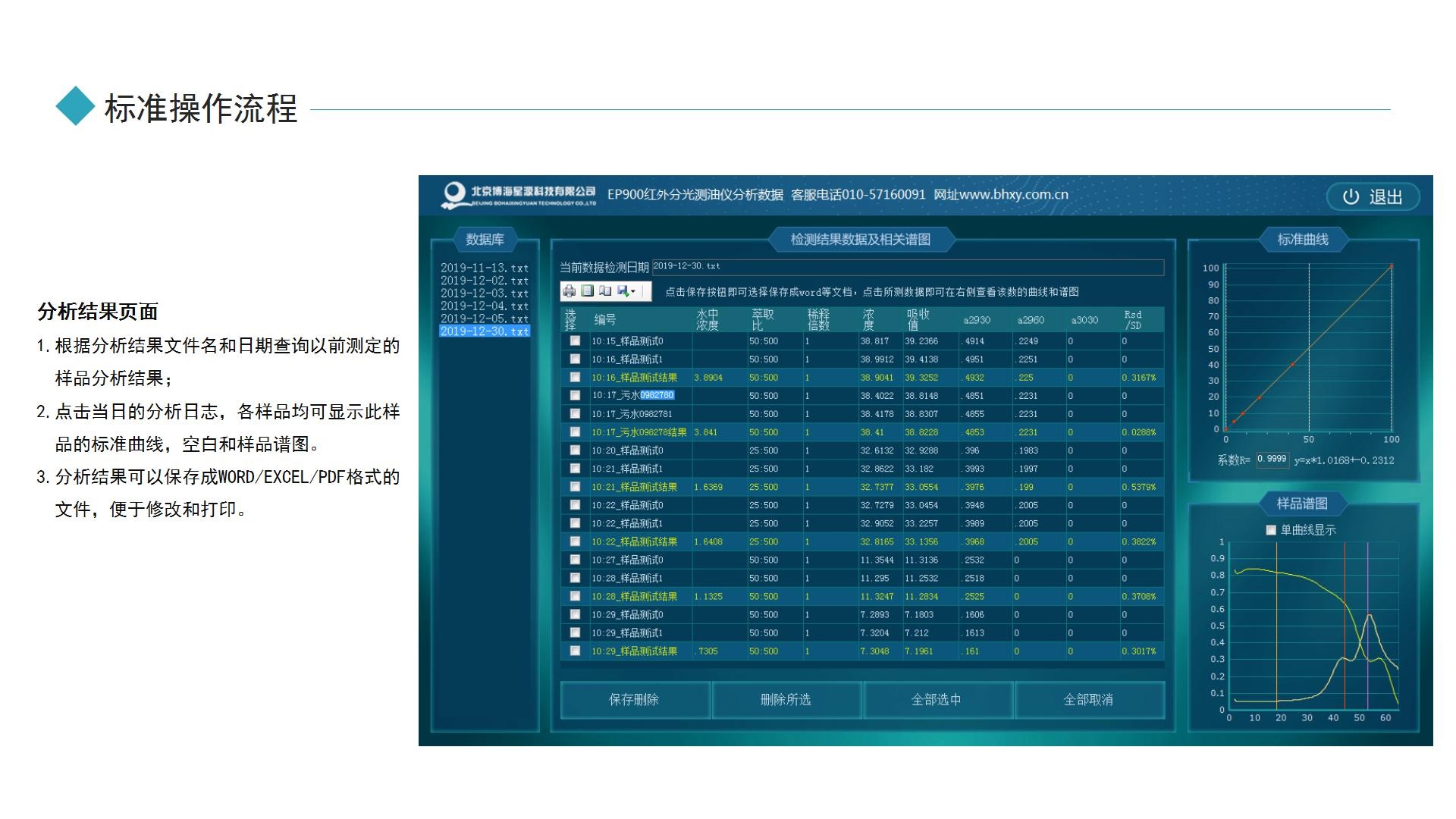The height and width of the screenshot is (819, 1456).
Task: Tick the checkbox on 10:29_样品测试结果 row
Action: (x=575, y=651)
